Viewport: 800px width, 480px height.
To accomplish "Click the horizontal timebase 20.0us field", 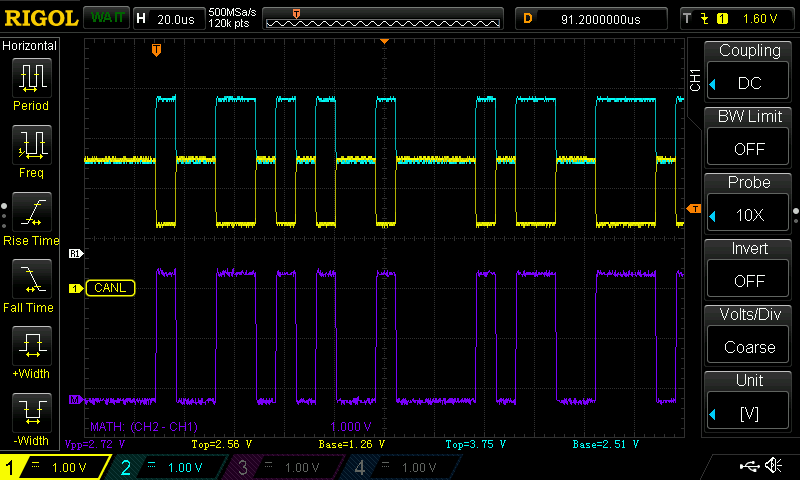I will pos(168,19).
